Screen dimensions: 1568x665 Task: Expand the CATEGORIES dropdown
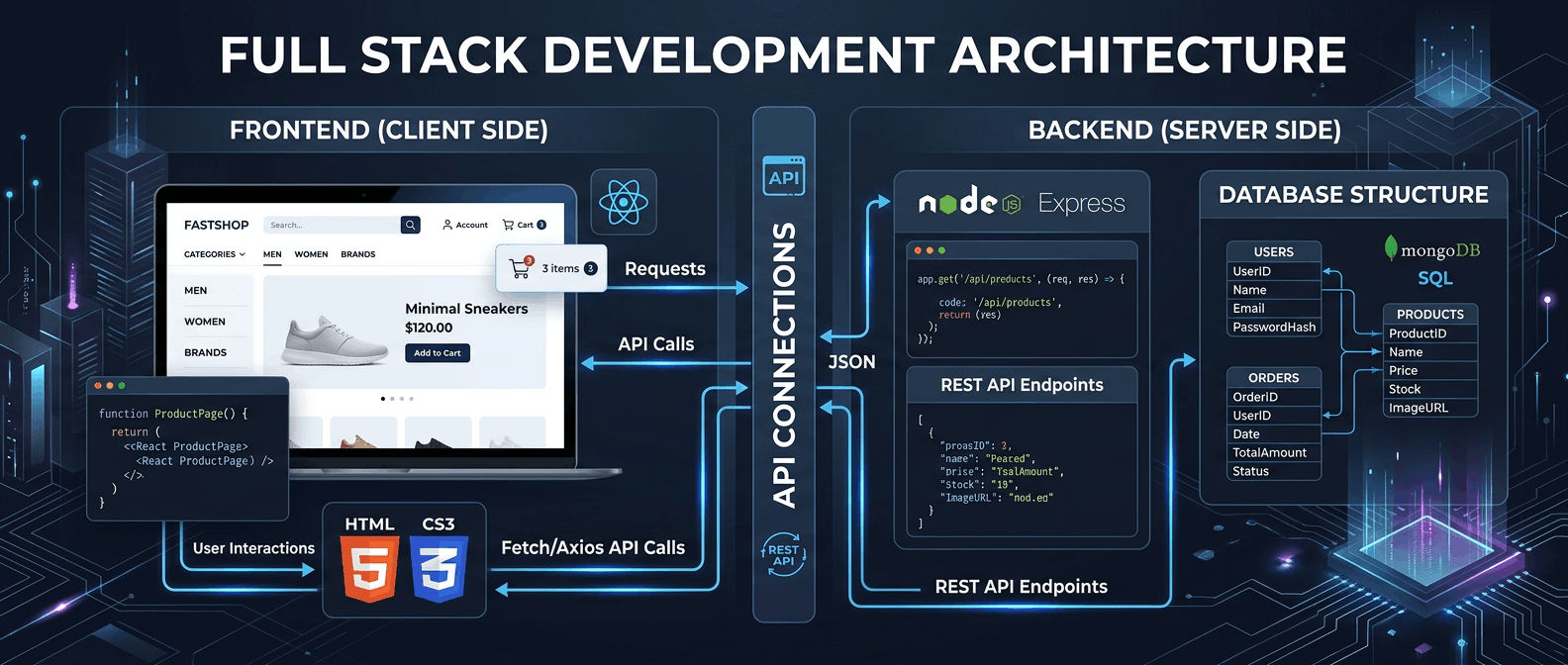pyautogui.click(x=215, y=254)
